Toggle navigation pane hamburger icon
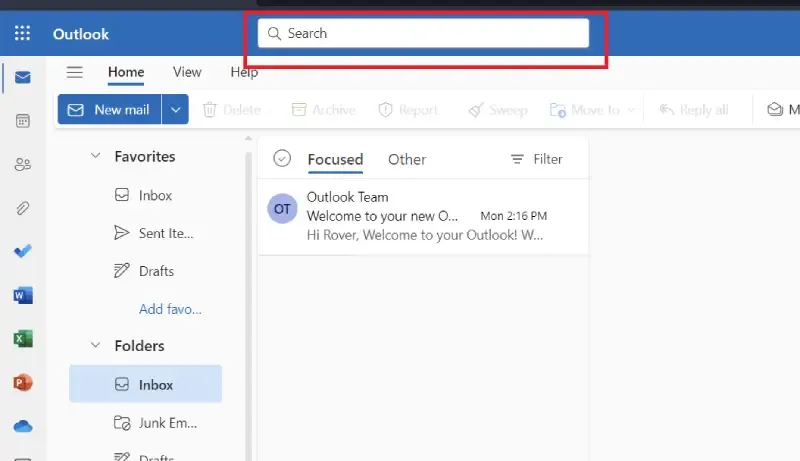 click(74, 72)
